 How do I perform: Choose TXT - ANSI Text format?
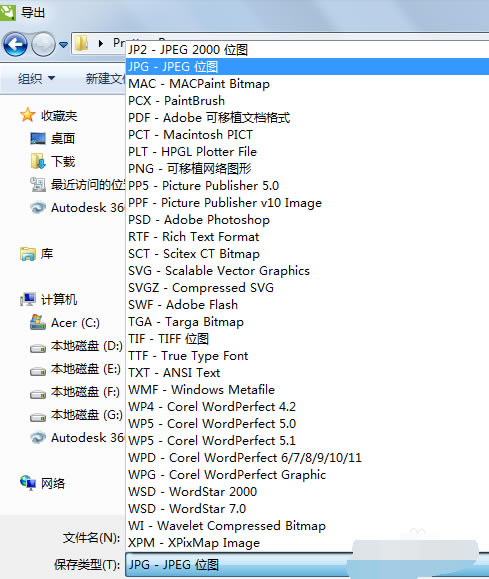pos(307,372)
